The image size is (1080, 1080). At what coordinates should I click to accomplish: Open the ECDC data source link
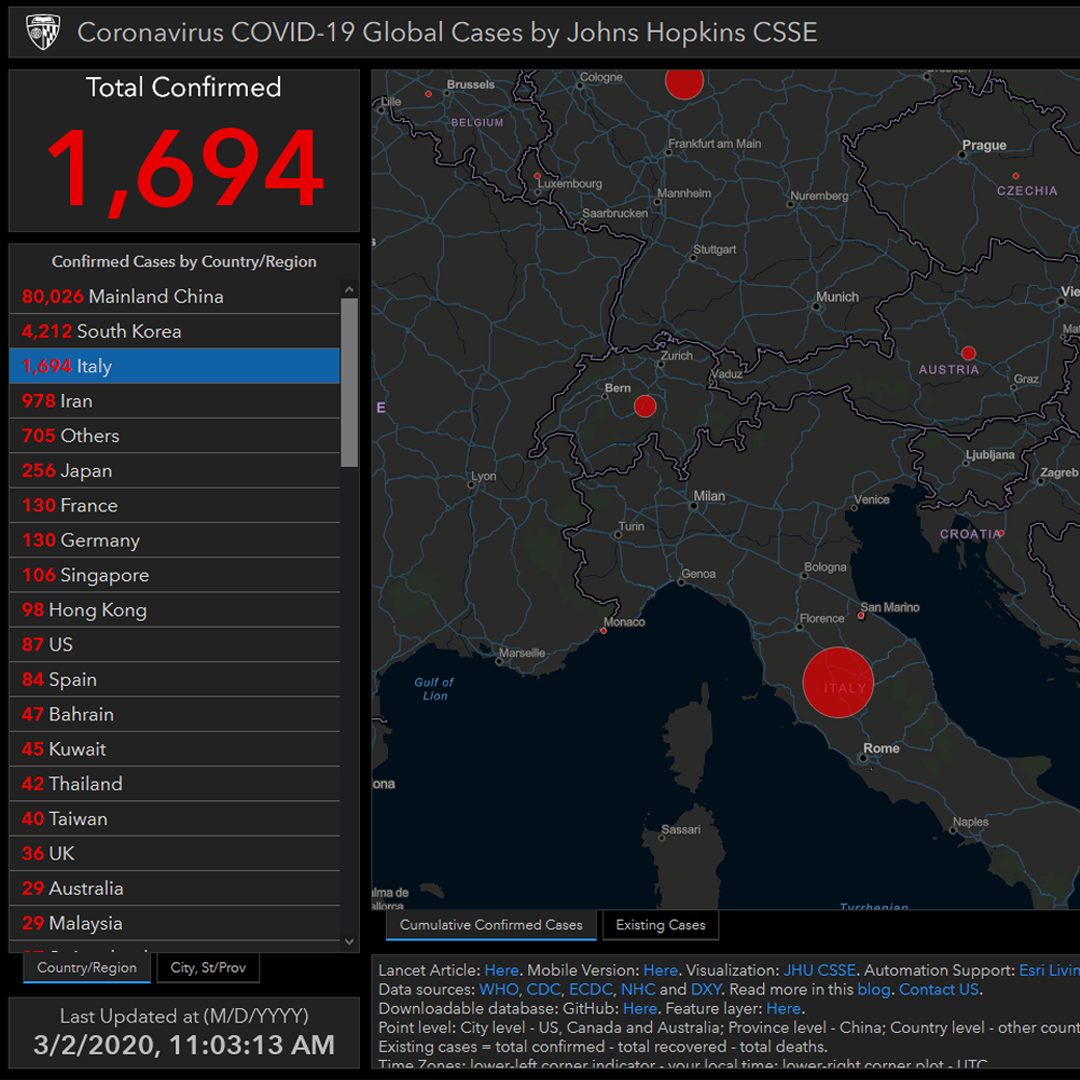[x=590, y=990]
